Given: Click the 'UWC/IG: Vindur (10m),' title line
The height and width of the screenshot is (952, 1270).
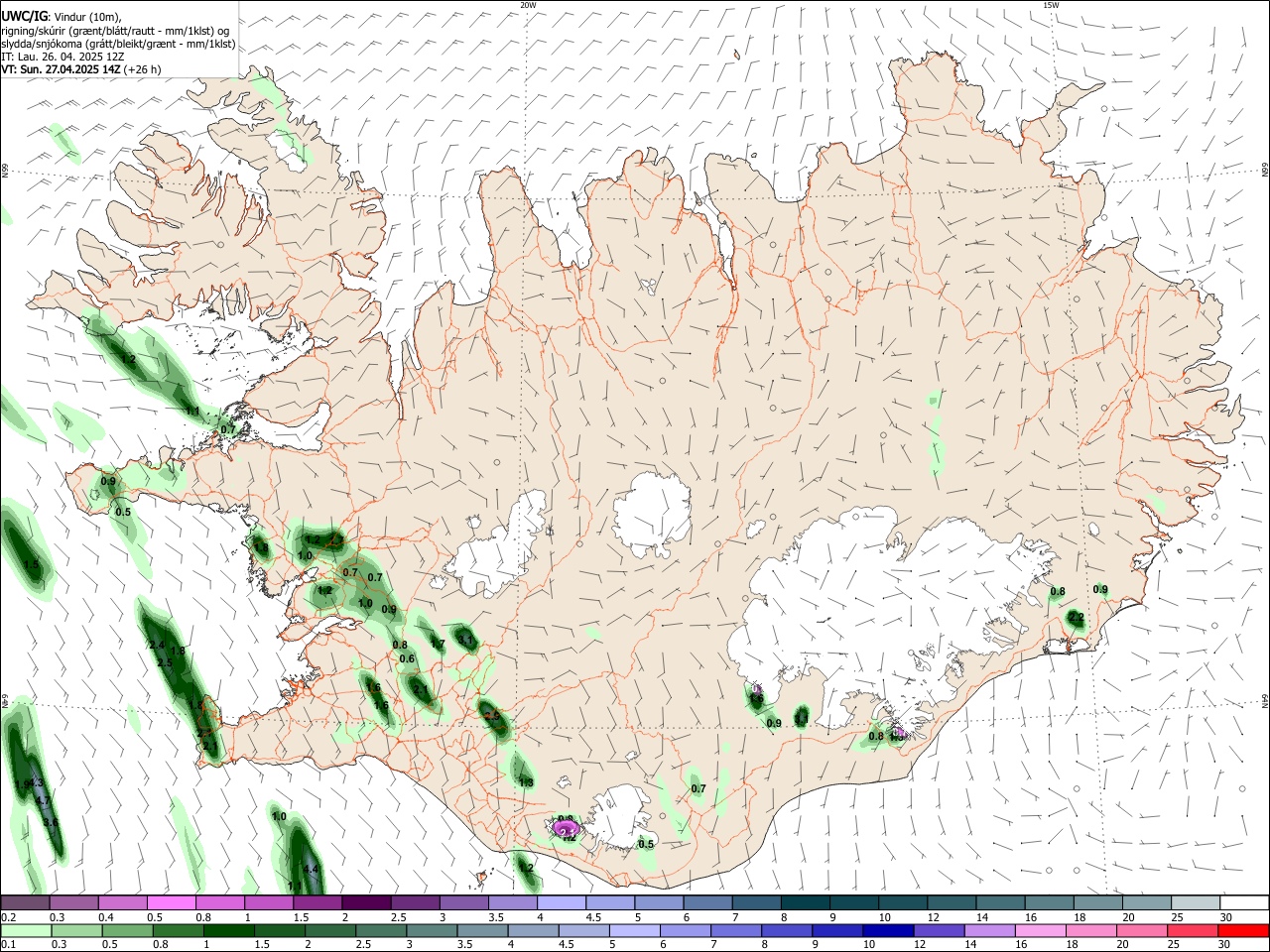Looking at the screenshot, I should pos(62,17).
